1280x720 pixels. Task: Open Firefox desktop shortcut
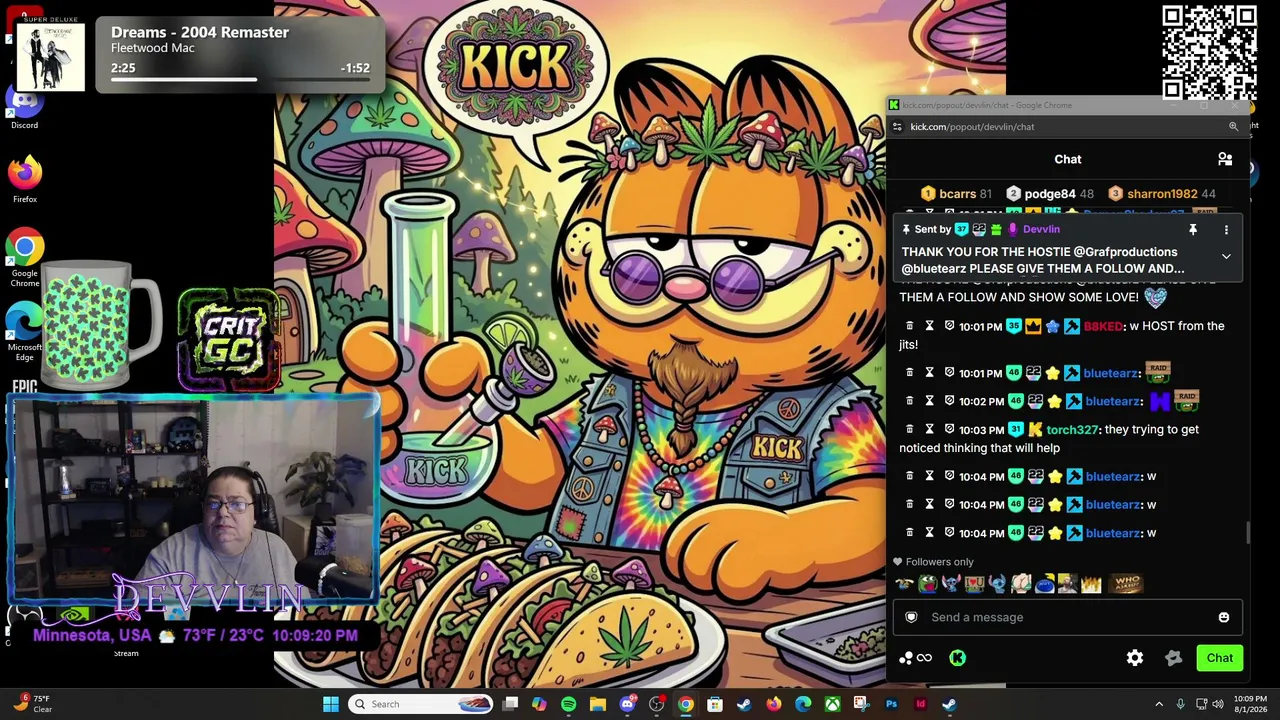pyautogui.click(x=25, y=180)
